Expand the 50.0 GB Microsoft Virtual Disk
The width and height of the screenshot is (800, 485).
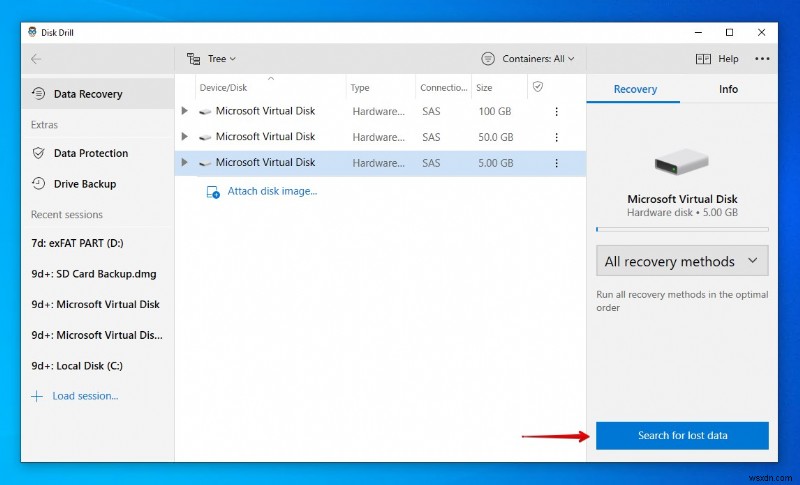[184, 137]
